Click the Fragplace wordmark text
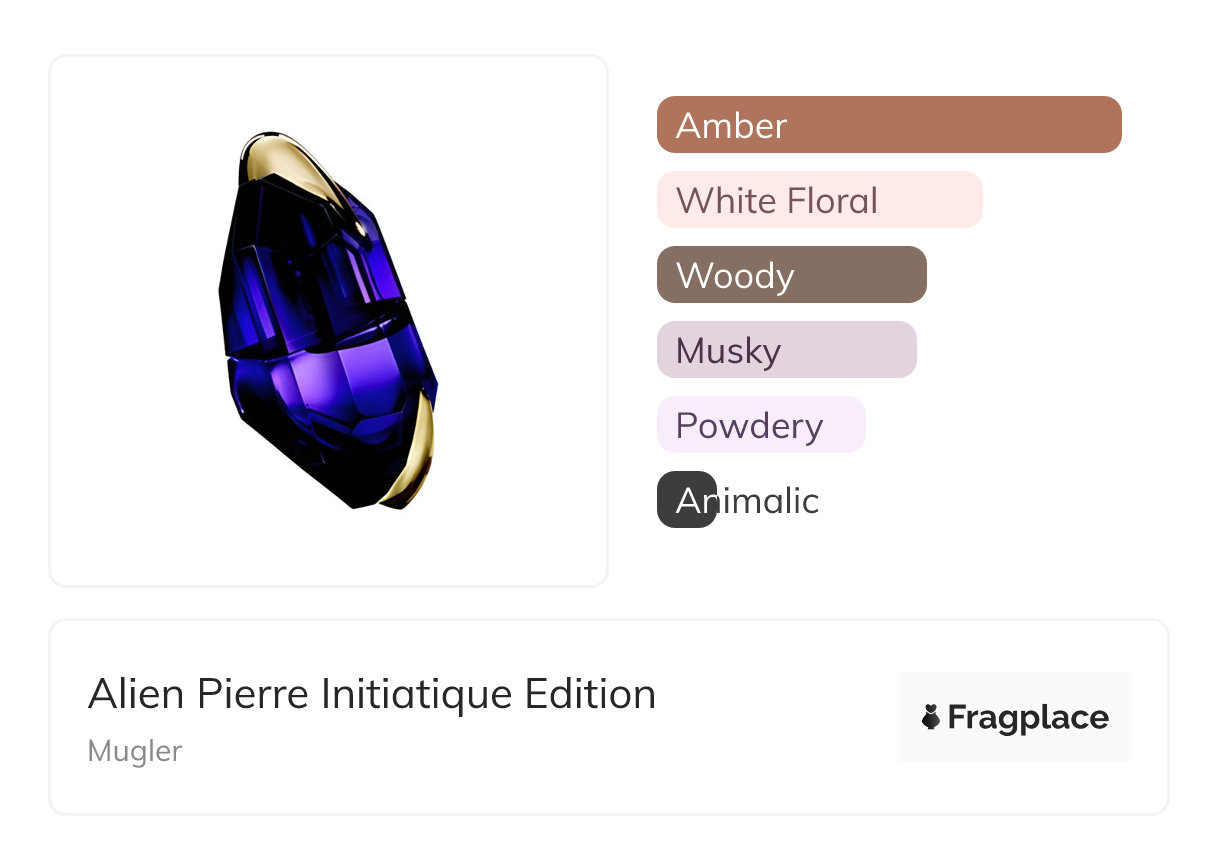The image size is (1218, 864). (x=1028, y=718)
